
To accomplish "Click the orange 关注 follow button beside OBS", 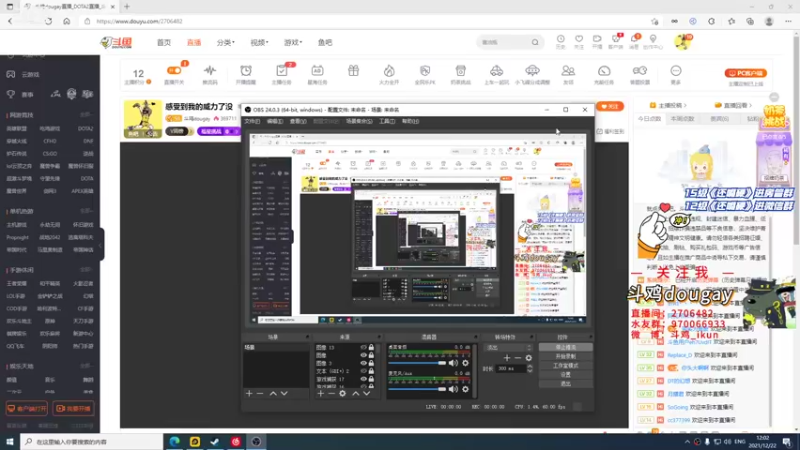I will coord(610,107).
